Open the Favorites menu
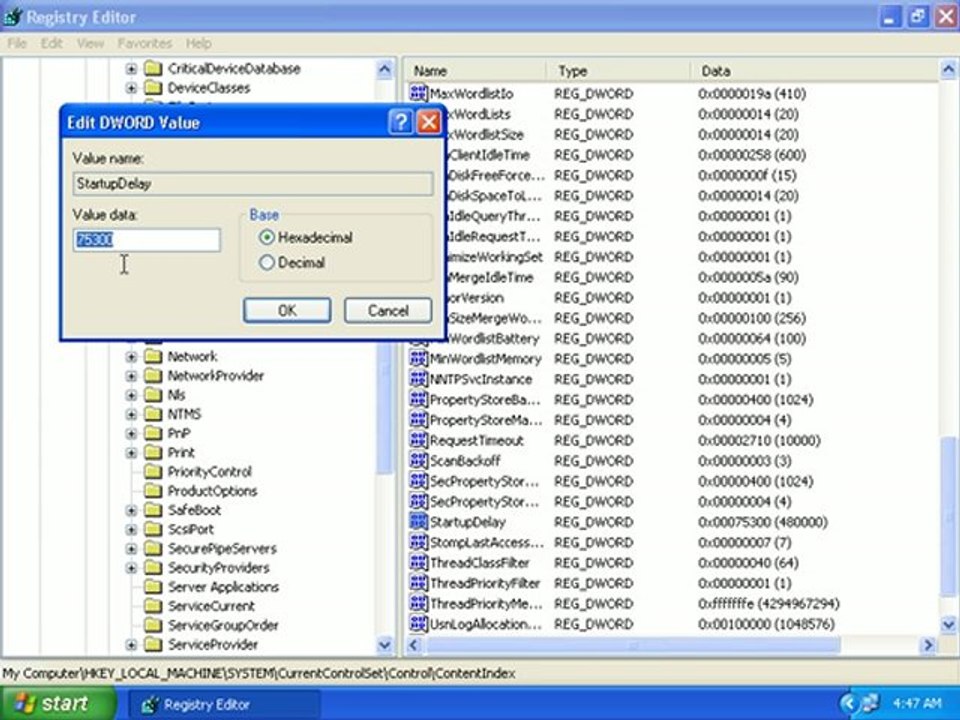Screen dimensions: 960x720 tap(144, 43)
